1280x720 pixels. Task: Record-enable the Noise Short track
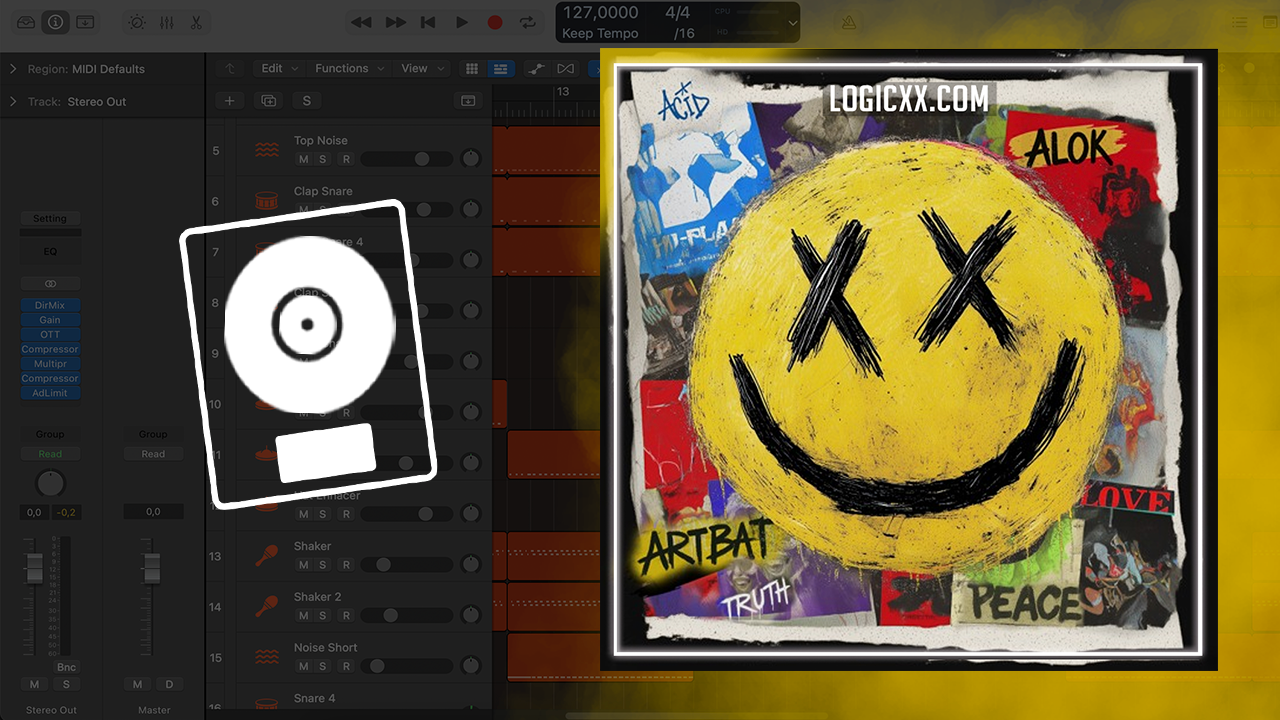coord(346,666)
